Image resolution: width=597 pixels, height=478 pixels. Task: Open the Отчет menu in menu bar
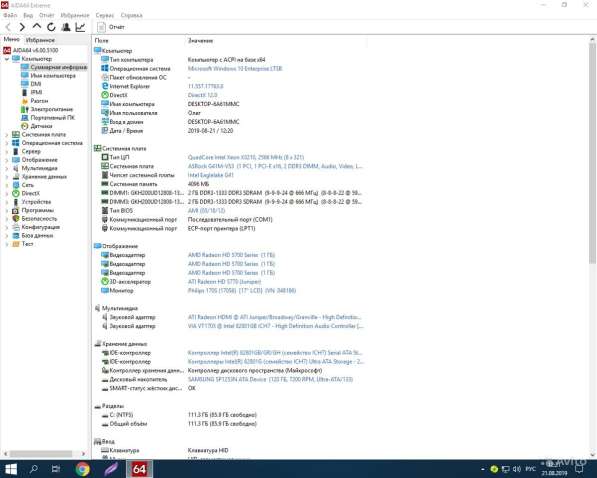click(x=47, y=15)
